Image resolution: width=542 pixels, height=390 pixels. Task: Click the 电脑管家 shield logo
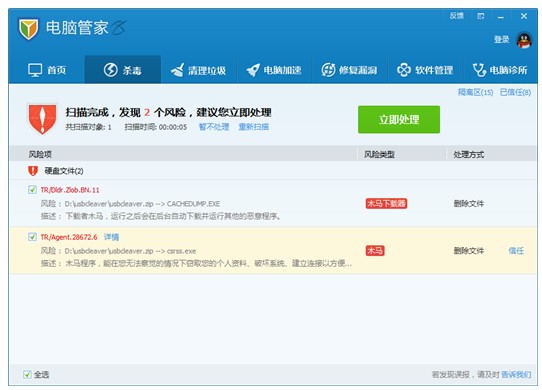[x=28, y=29]
